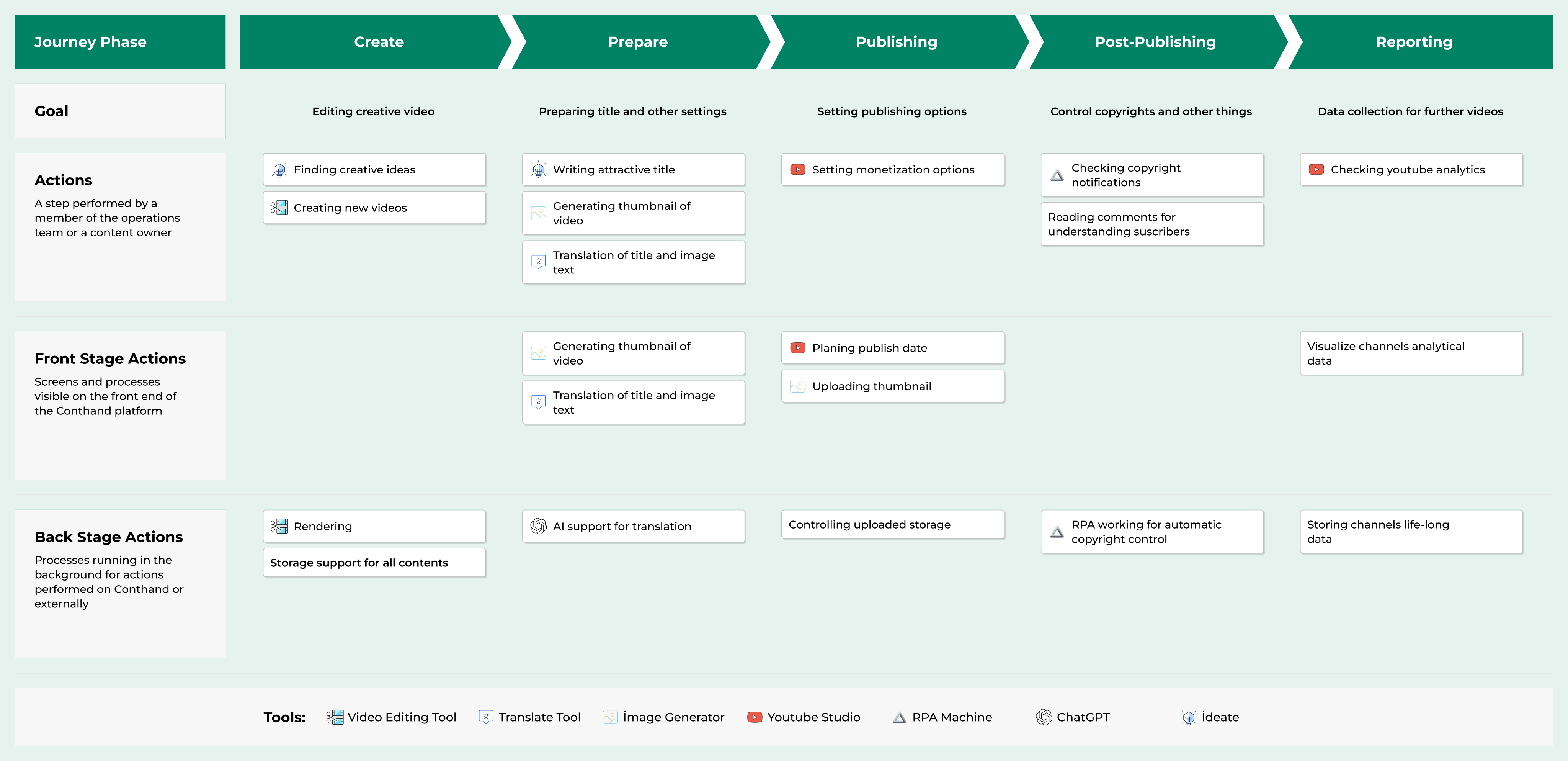Click the ChatGPT icon in Tools legend
The height and width of the screenshot is (761, 1568).
pyautogui.click(x=1044, y=717)
